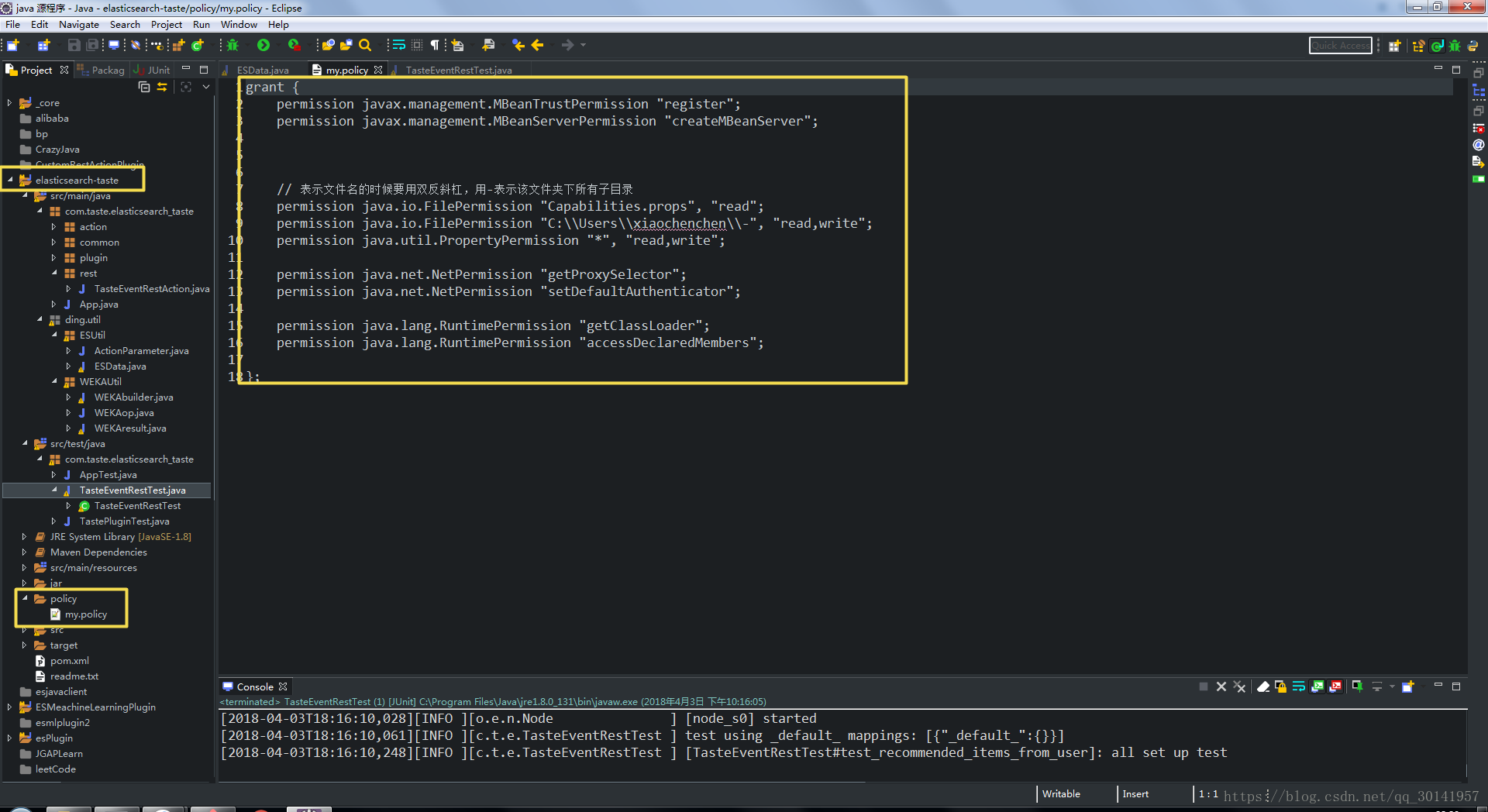Screen dimensions: 1488x812
Task: Collapse the rest package node
Action: click(53, 273)
